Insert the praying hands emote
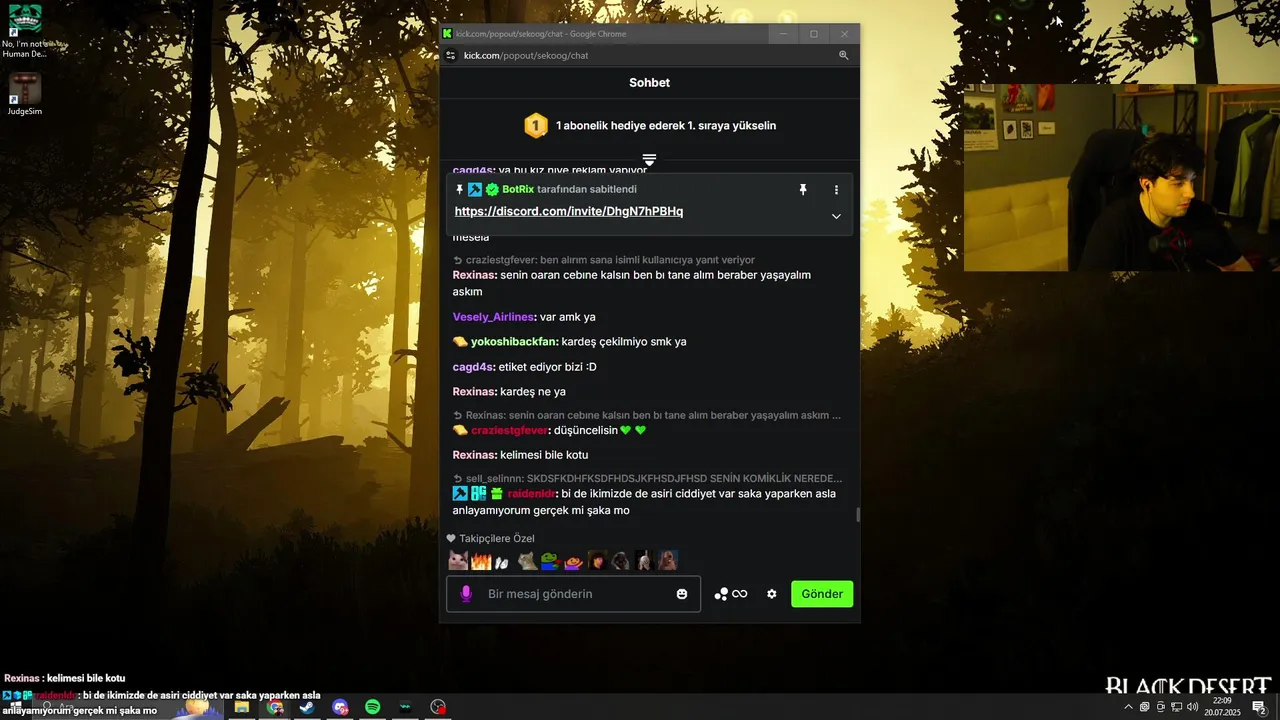Viewport: 1280px width, 720px height. click(x=503, y=562)
